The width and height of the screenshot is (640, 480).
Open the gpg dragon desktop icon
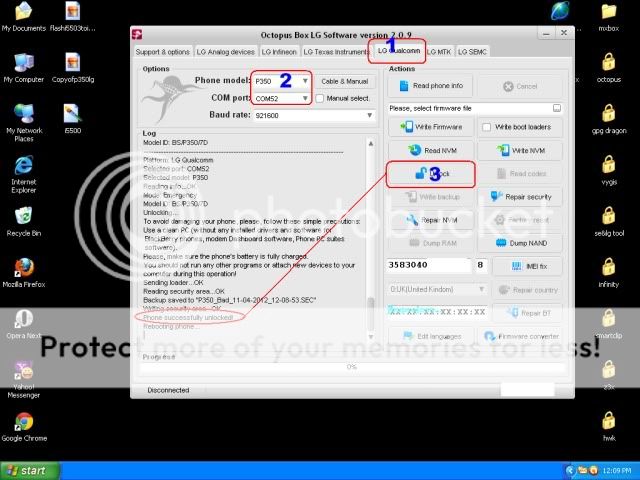tap(609, 119)
